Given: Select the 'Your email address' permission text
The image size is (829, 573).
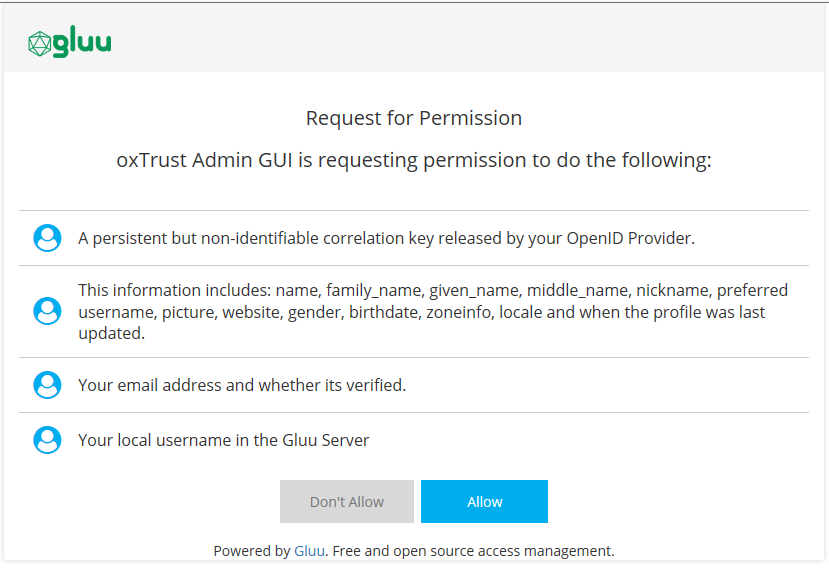Looking at the screenshot, I should click(242, 385).
